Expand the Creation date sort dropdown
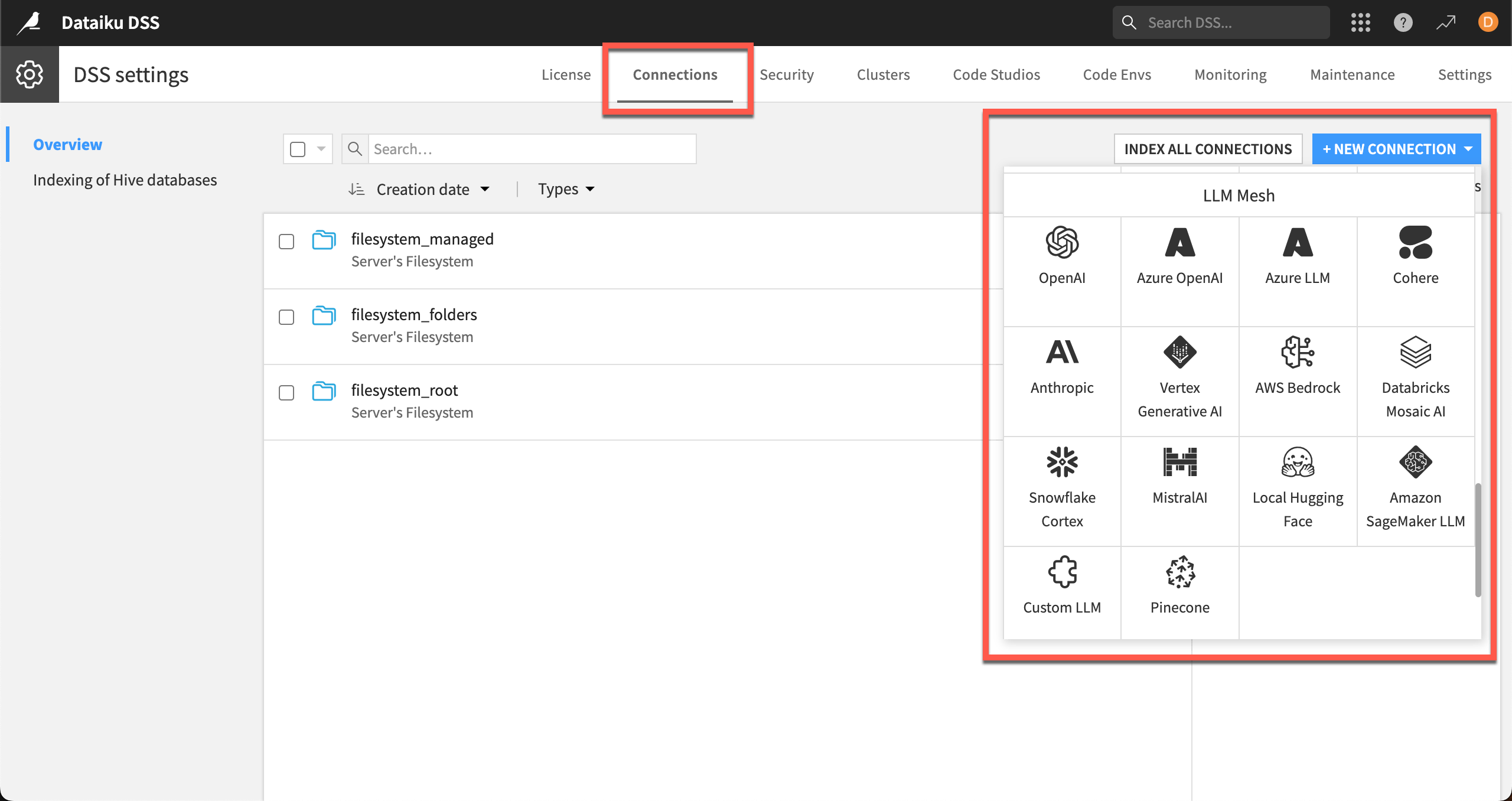This screenshot has height=801, width=1512. tap(485, 188)
